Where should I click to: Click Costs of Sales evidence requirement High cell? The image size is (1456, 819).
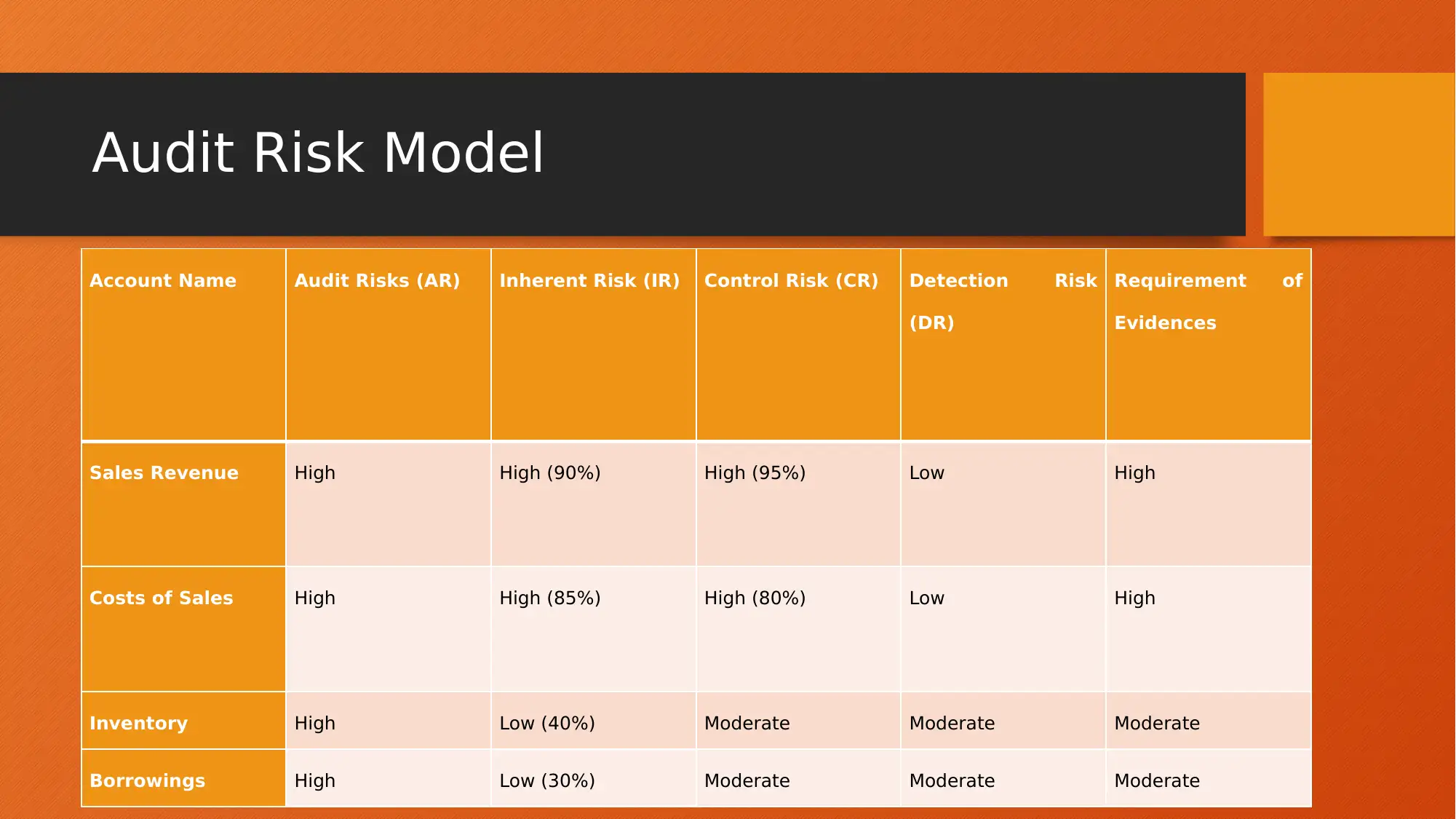[x=1209, y=629]
